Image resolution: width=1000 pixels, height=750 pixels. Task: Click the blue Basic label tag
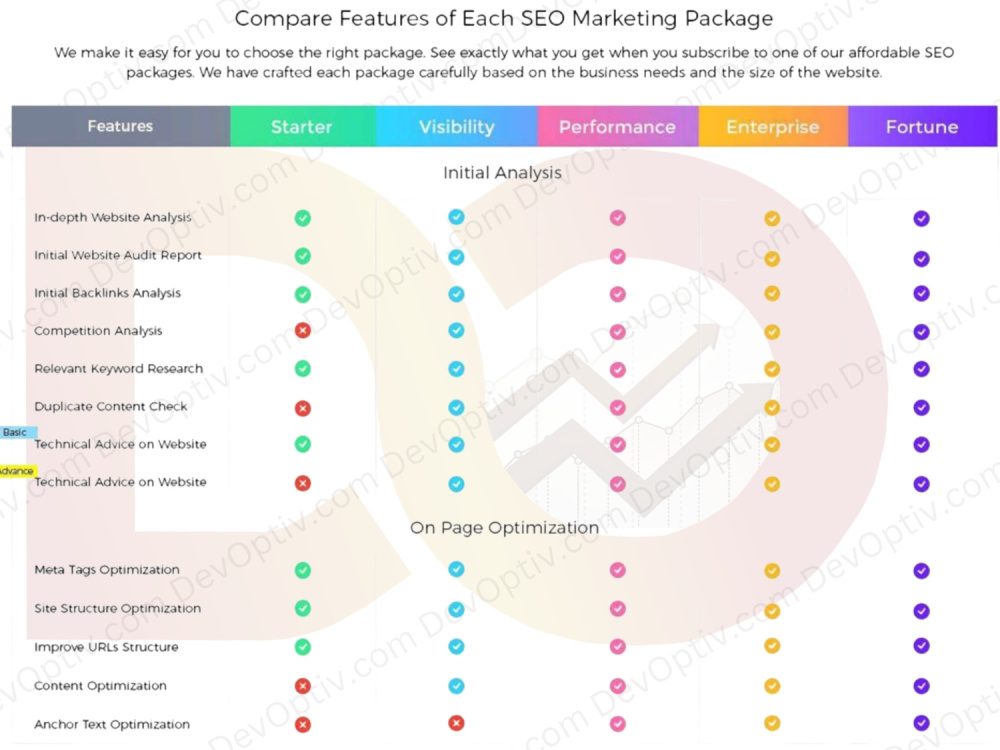point(18,432)
